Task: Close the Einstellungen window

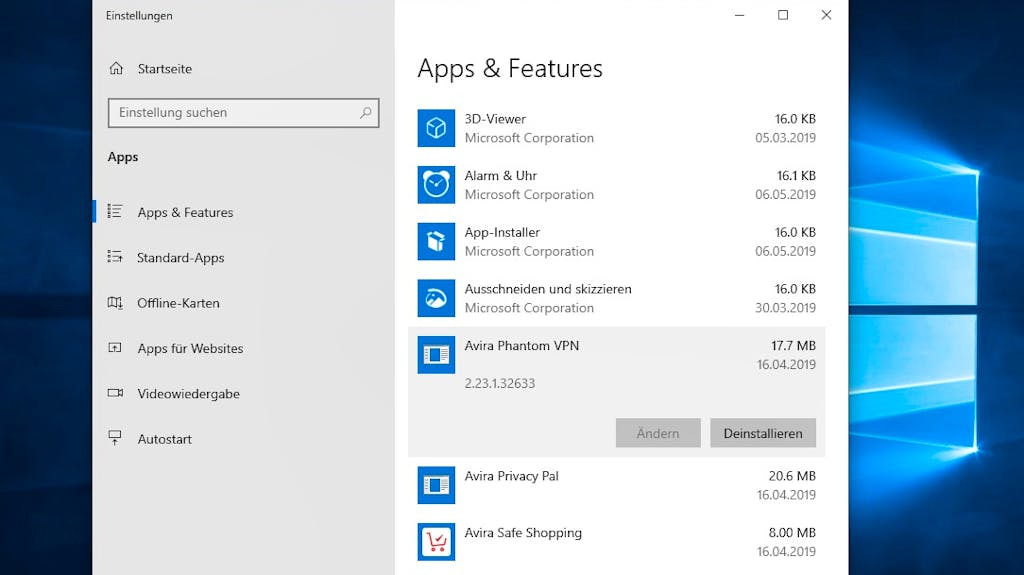Action: pos(826,15)
